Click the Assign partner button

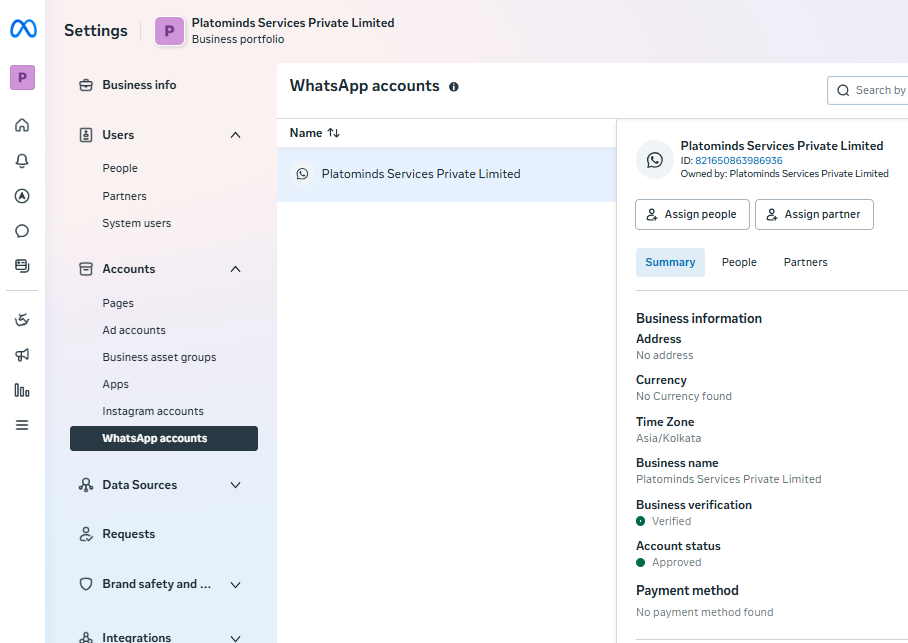(x=814, y=214)
